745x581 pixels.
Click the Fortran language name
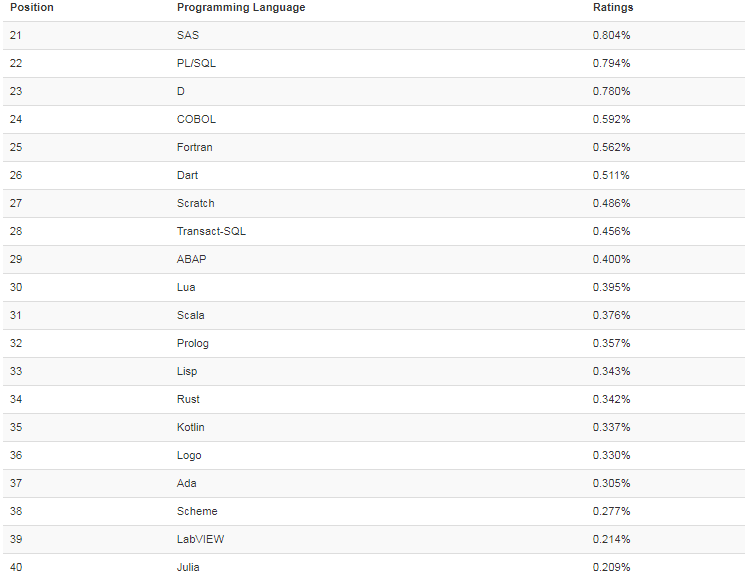tap(194, 148)
